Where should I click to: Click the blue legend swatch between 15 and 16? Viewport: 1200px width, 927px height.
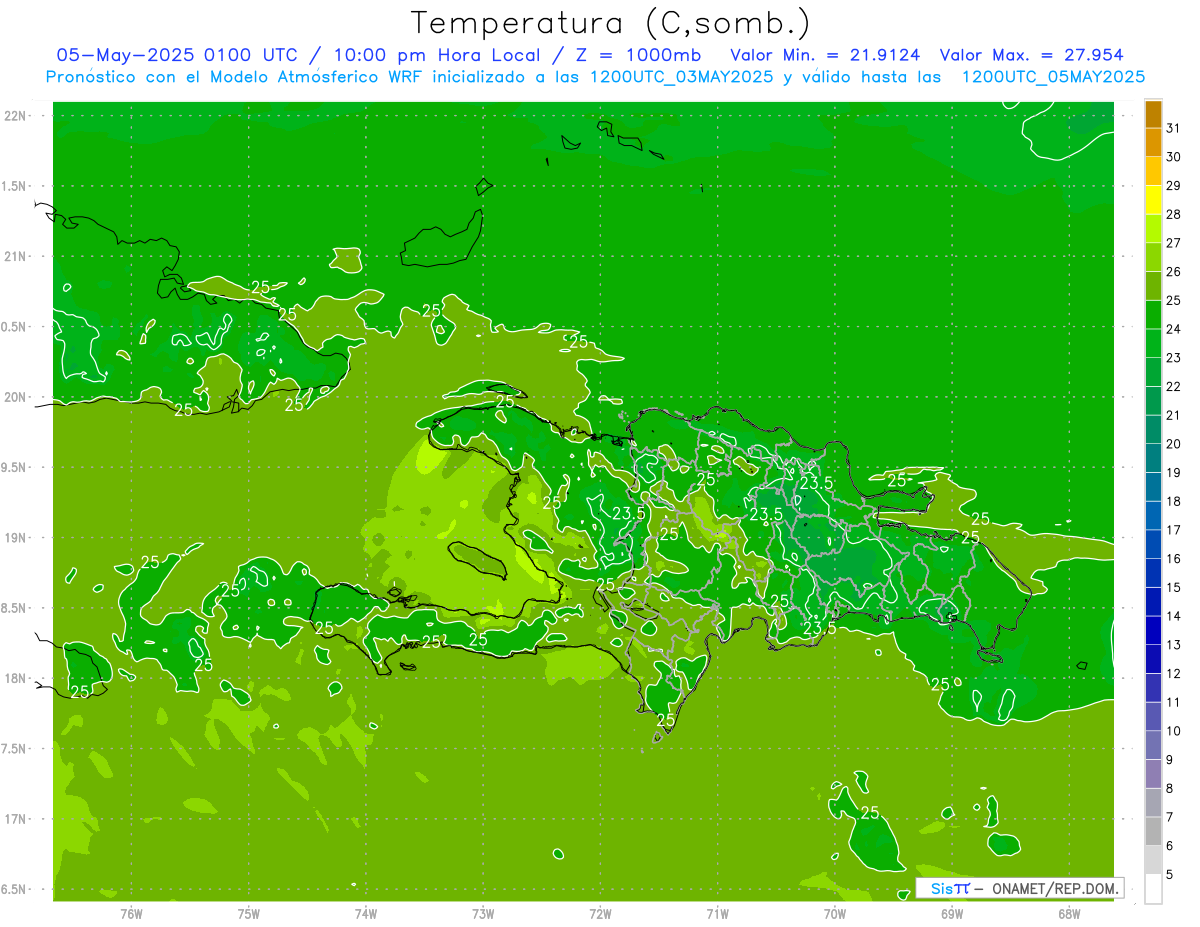1153,573
